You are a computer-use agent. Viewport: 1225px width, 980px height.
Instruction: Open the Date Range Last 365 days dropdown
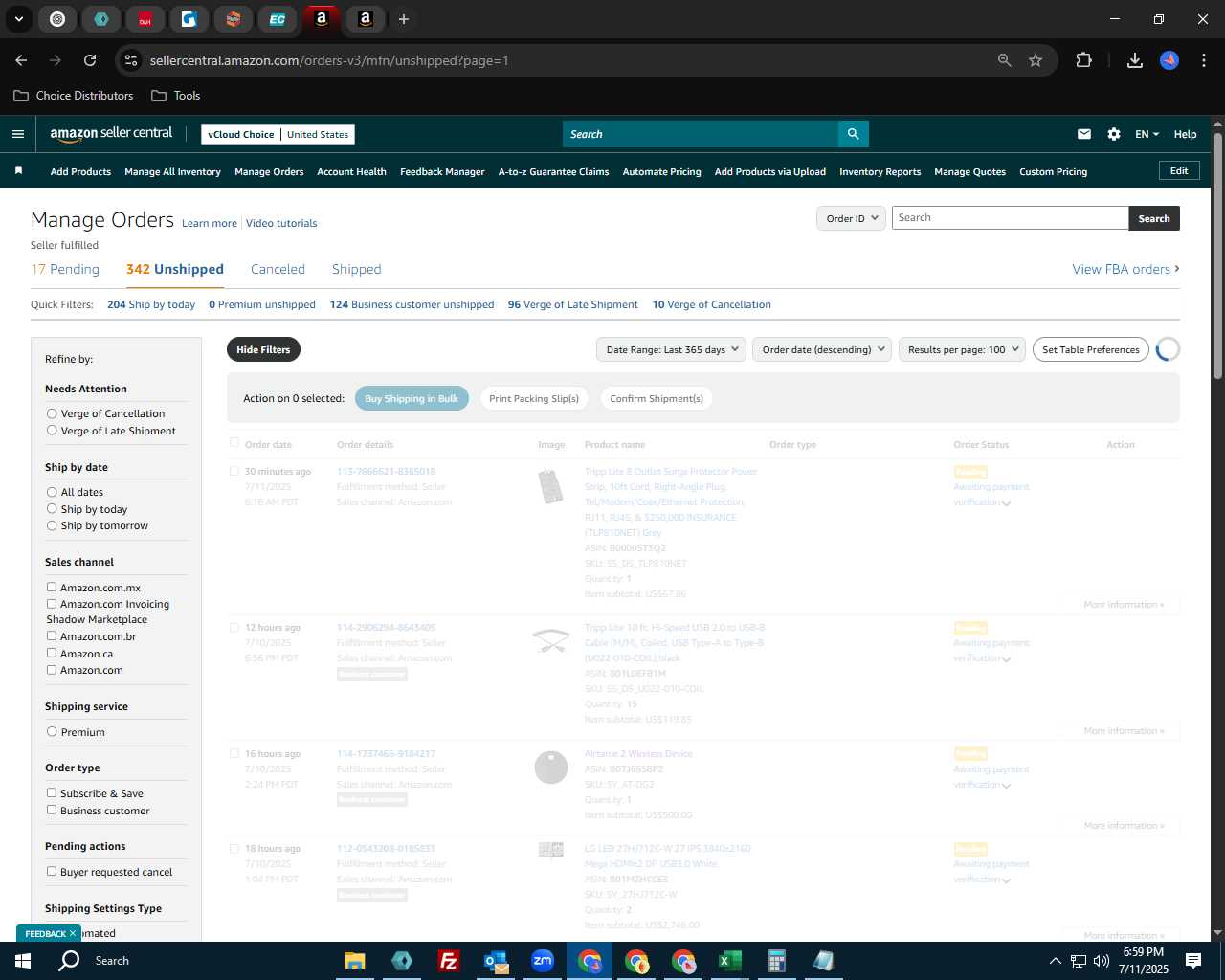(x=671, y=349)
